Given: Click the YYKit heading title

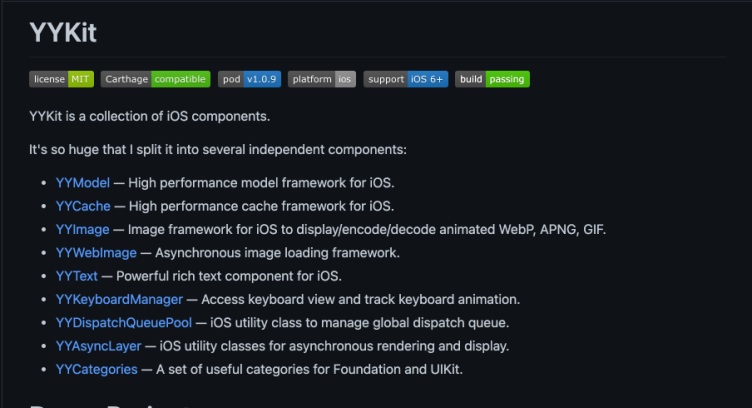Looking at the screenshot, I should coord(63,31).
